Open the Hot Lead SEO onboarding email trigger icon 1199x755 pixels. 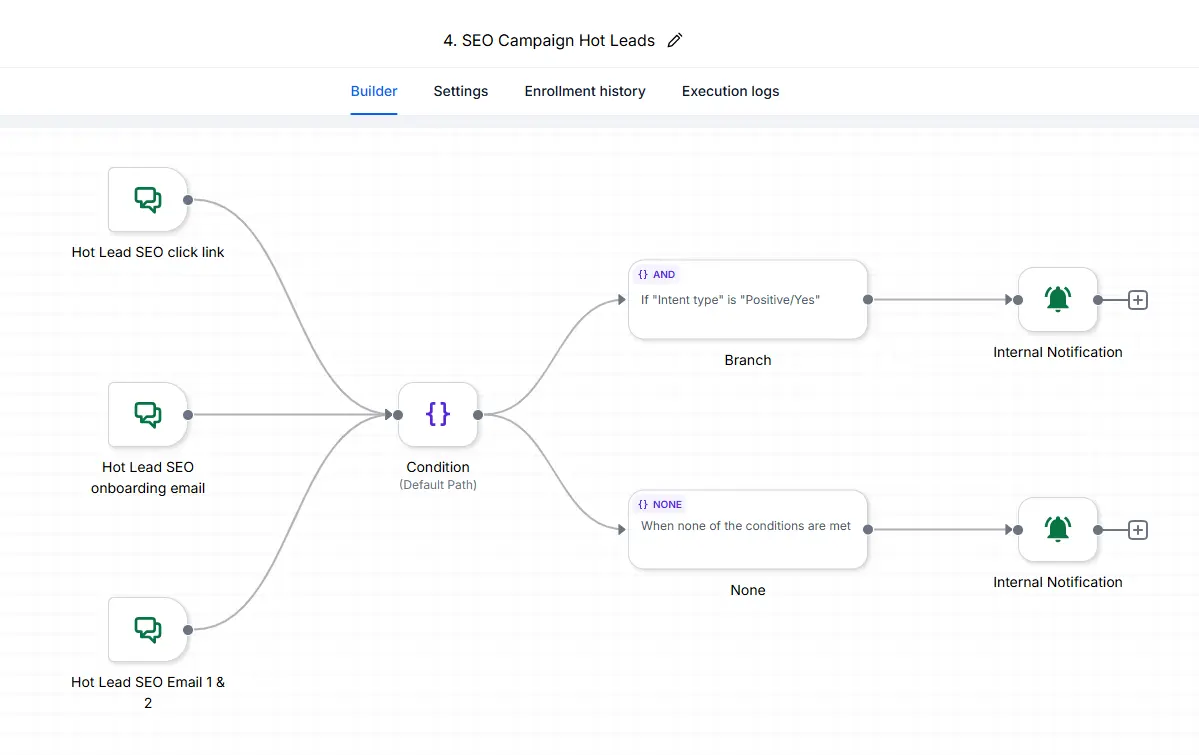coord(148,415)
